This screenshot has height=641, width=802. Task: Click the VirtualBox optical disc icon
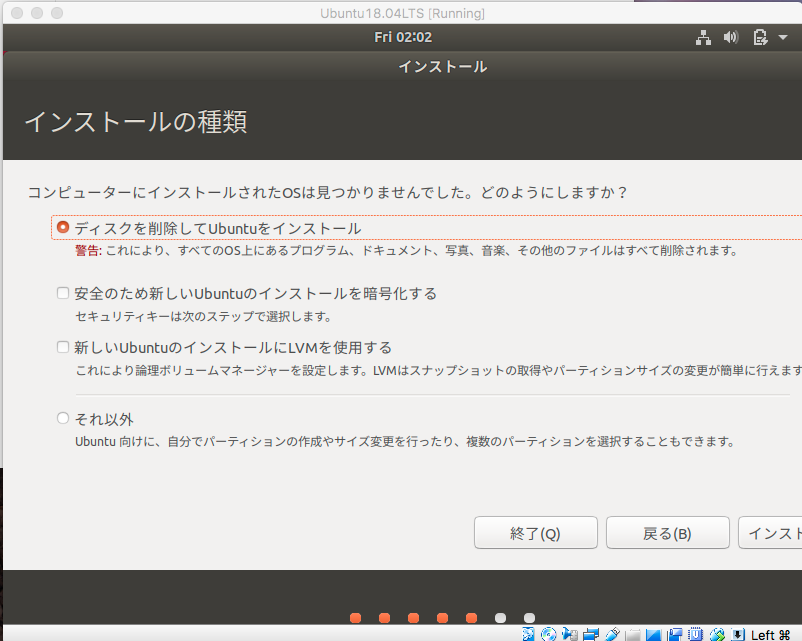549,634
